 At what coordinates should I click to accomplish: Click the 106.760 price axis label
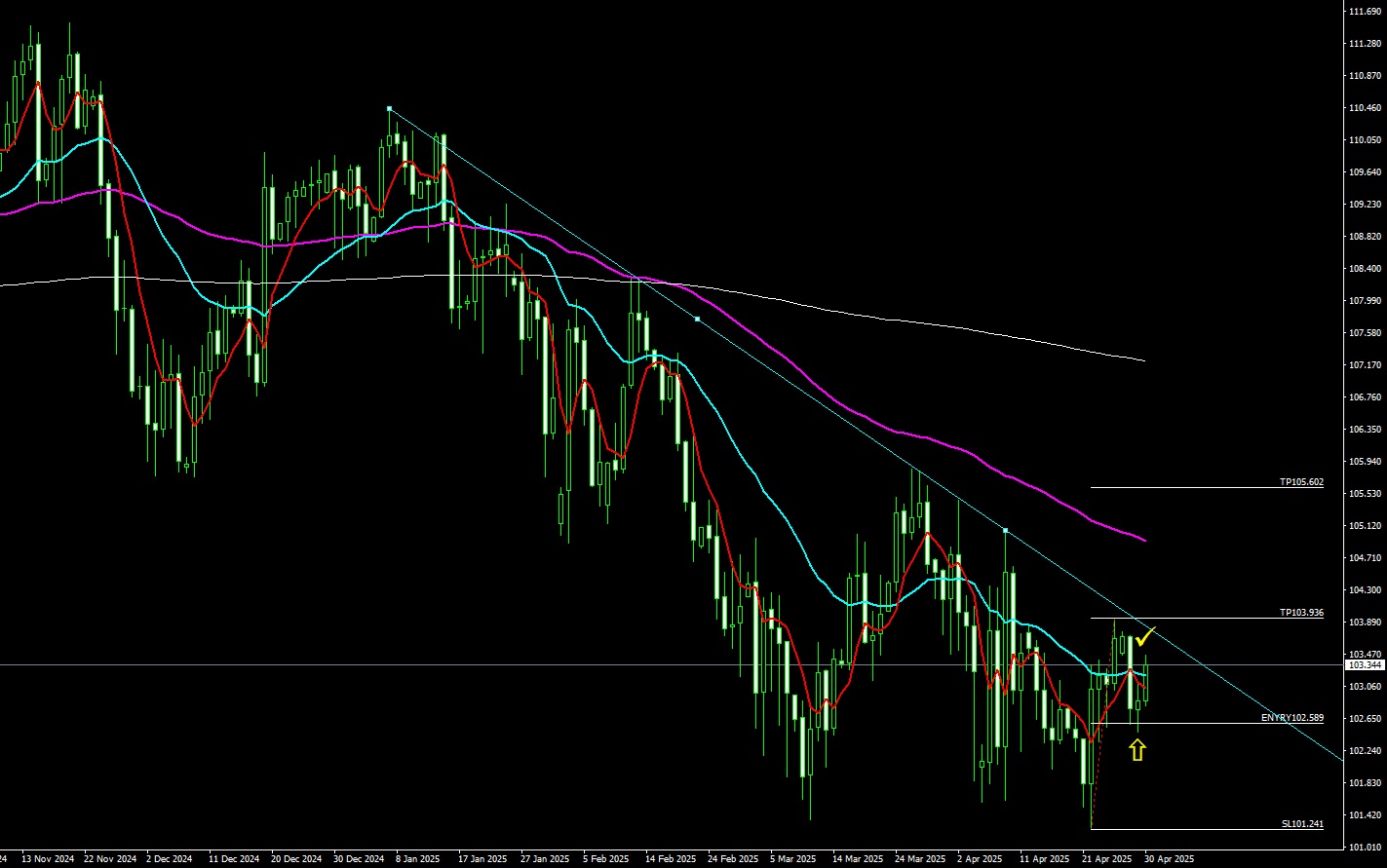(1366, 397)
